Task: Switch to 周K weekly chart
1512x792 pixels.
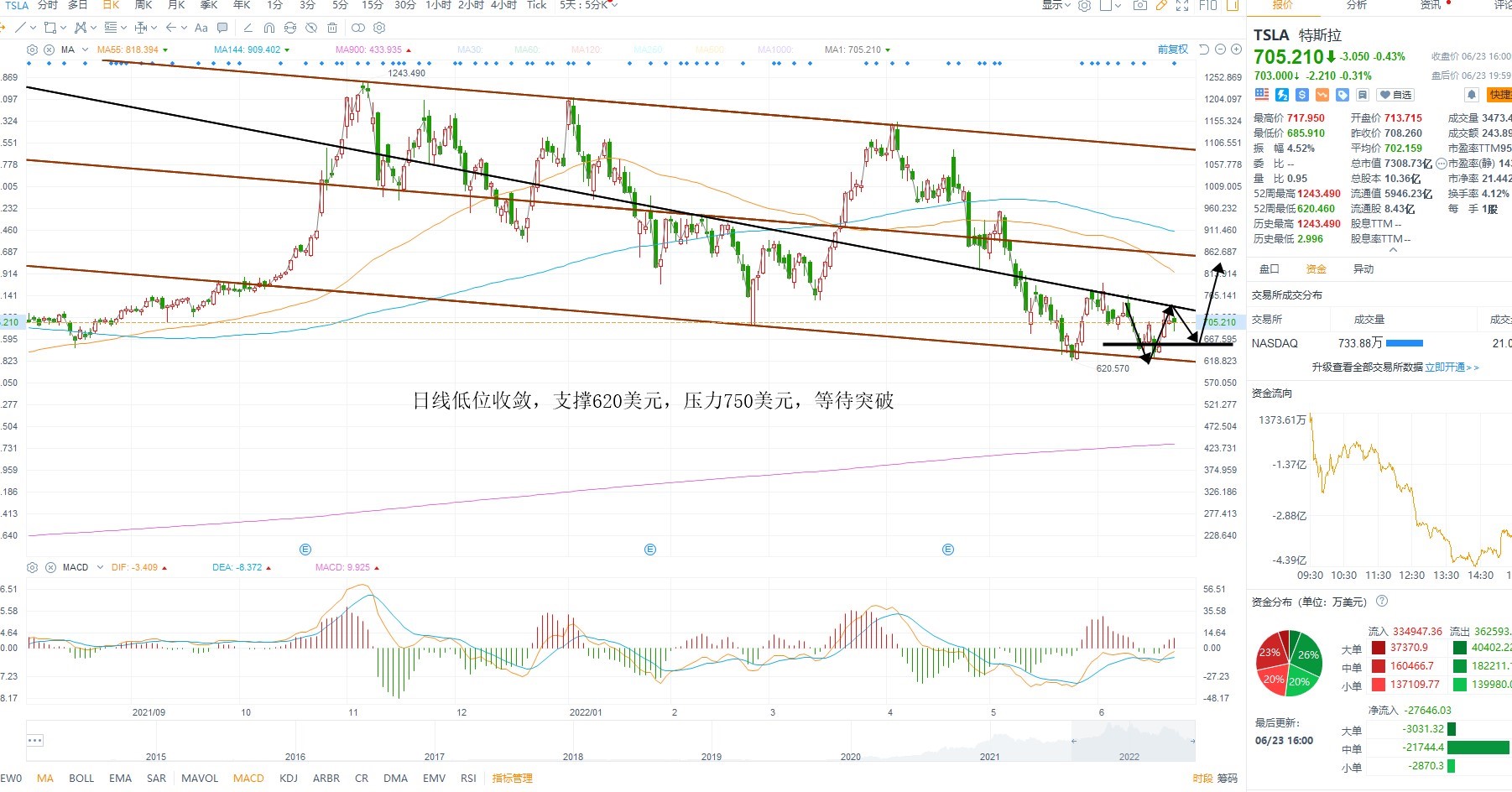Action: (143, 5)
